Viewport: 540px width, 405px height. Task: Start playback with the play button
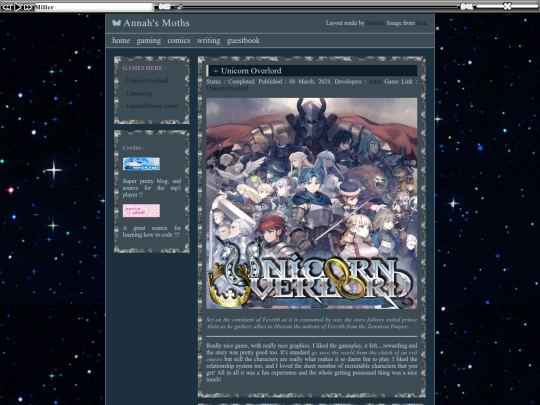(x=18, y=7)
